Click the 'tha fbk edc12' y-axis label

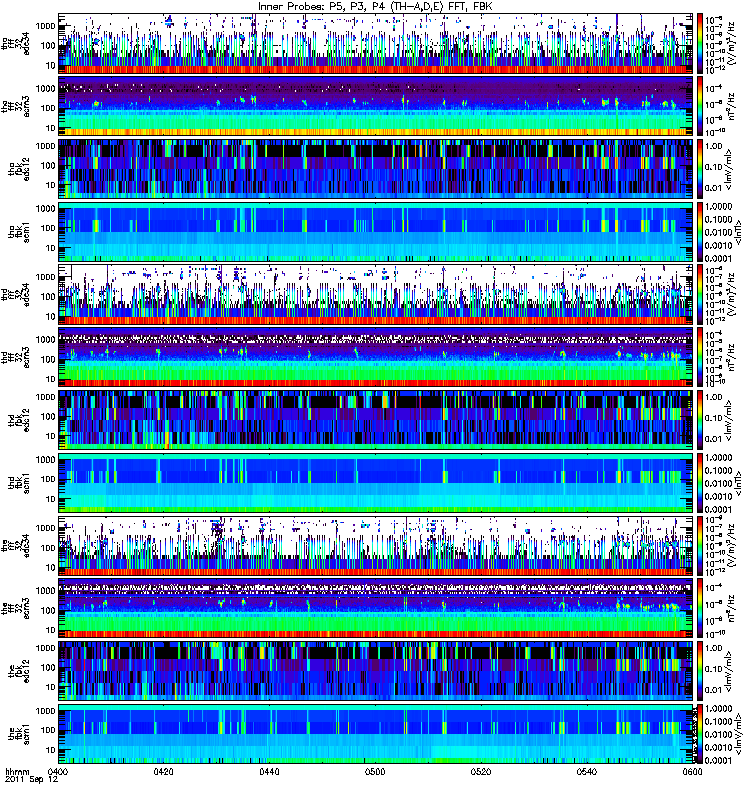[19, 169]
